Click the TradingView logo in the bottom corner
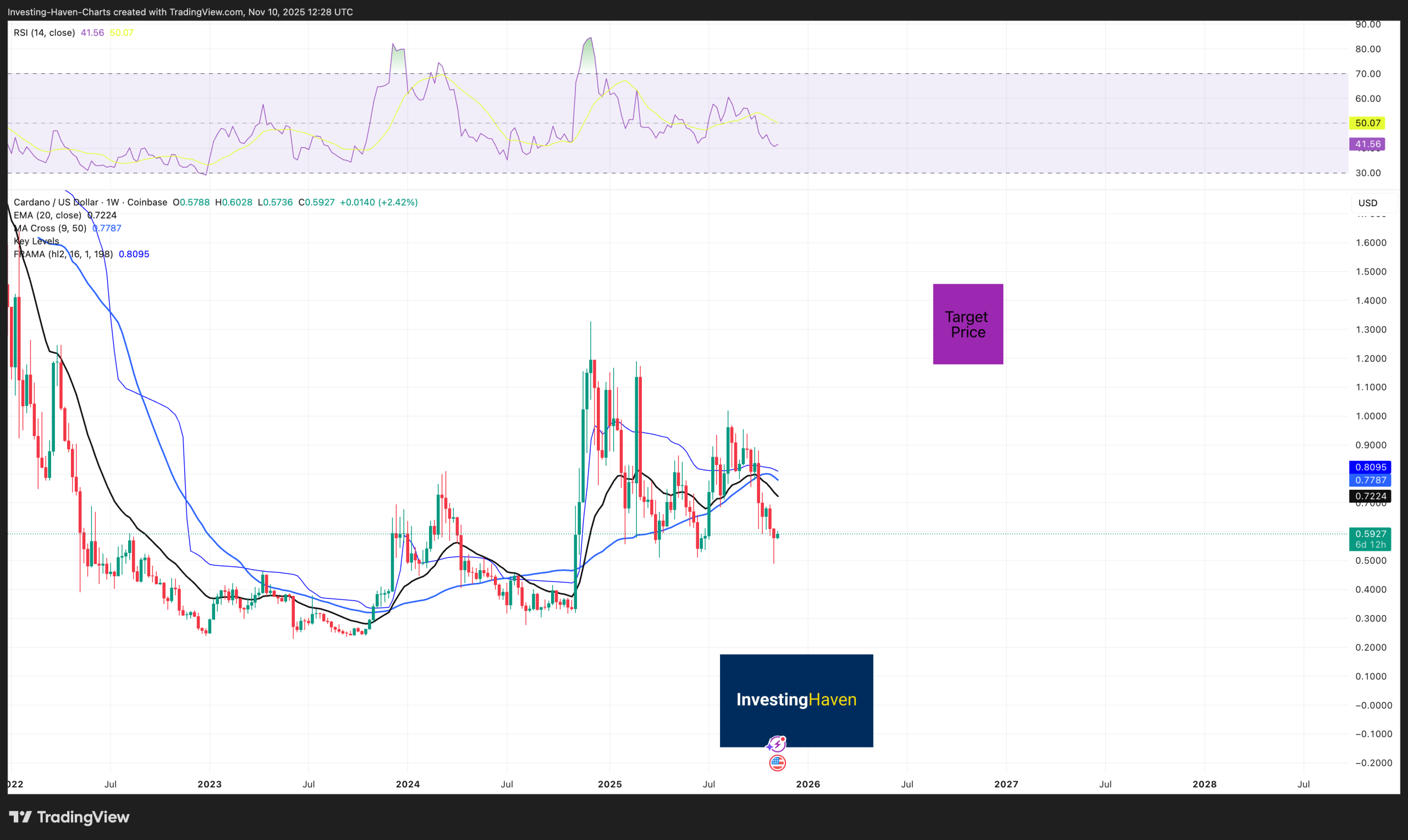Screen dimensions: 1408x840 pos(69,817)
